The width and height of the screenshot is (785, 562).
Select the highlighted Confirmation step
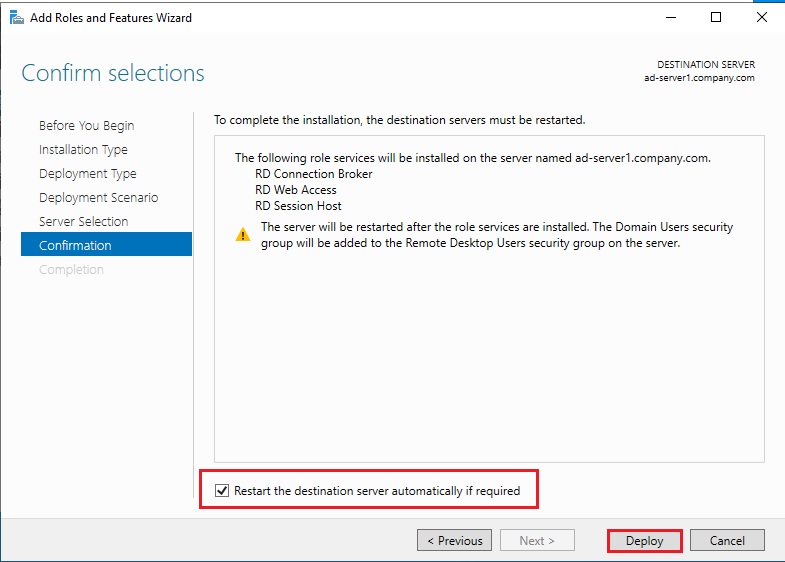[x=75, y=246]
